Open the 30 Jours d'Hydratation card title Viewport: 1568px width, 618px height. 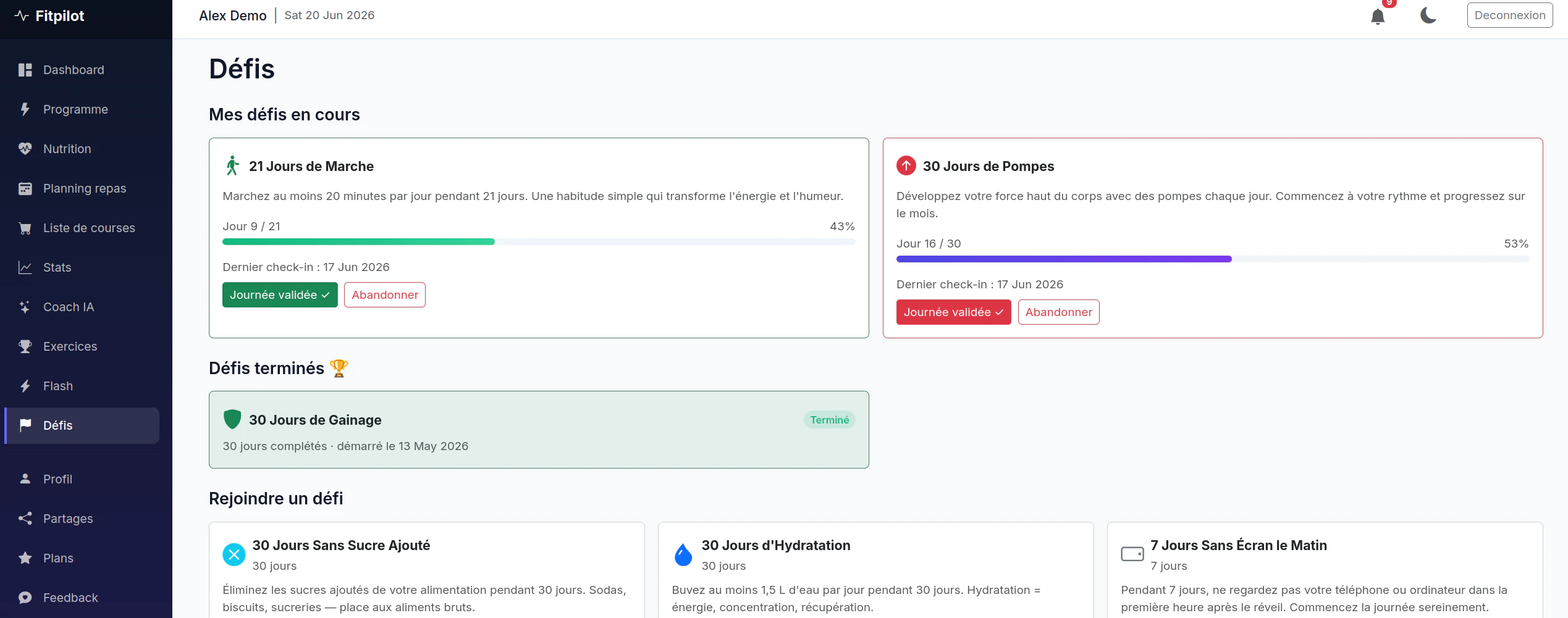tap(776, 545)
